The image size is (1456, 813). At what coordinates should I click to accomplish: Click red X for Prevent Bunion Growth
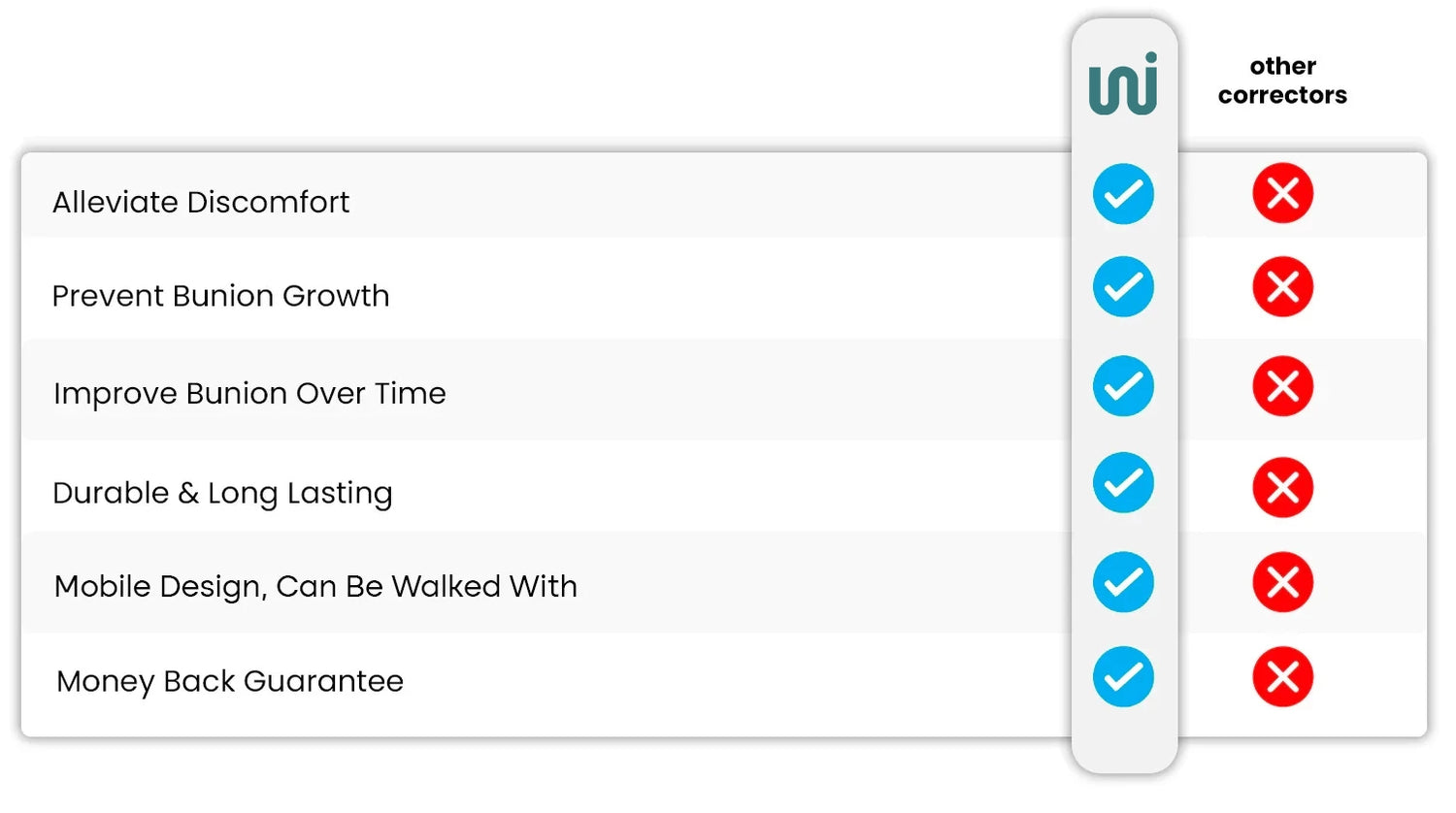click(x=1282, y=287)
